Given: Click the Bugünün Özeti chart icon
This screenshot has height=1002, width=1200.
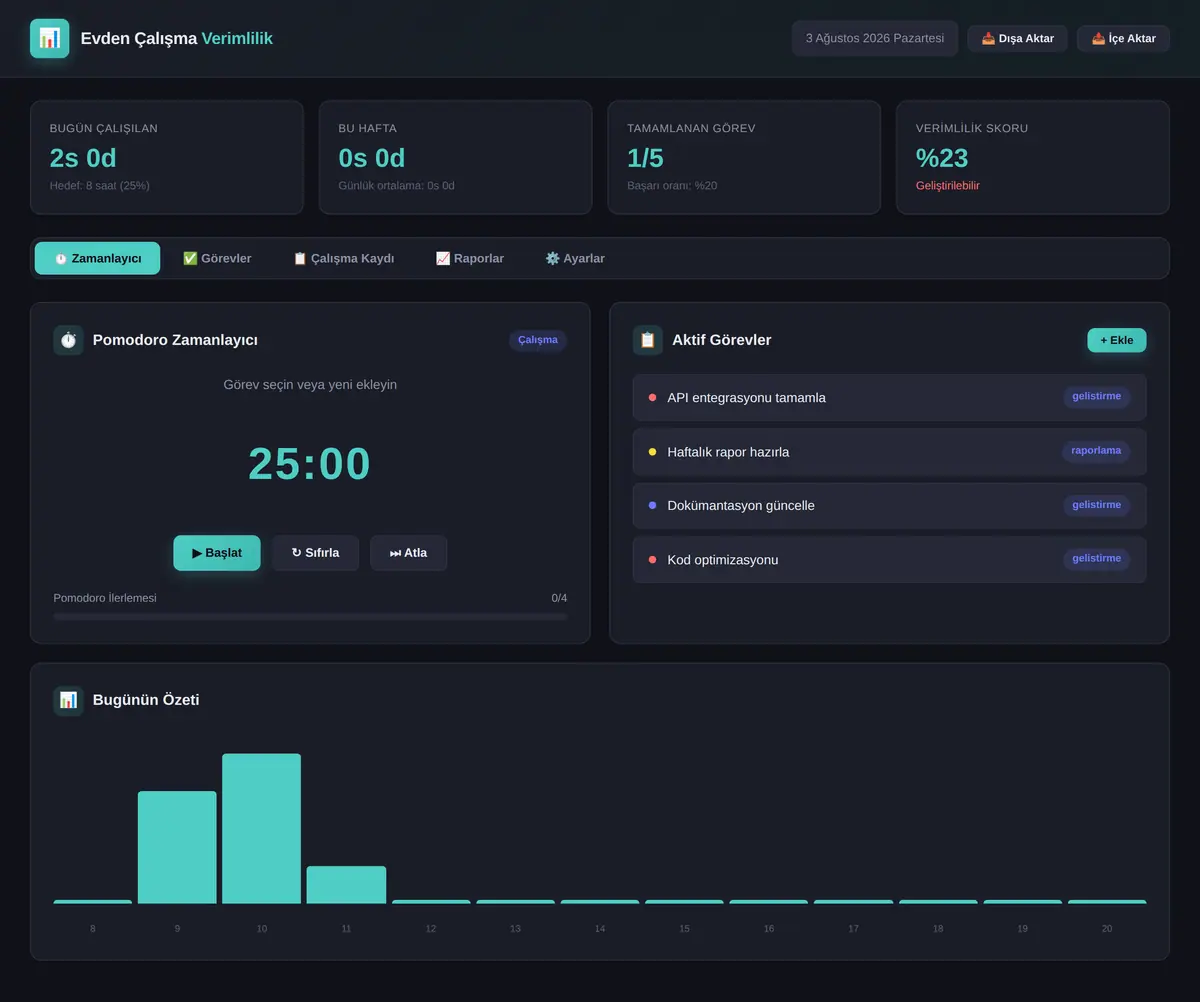Looking at the screenshot, I should coord(68,700).
